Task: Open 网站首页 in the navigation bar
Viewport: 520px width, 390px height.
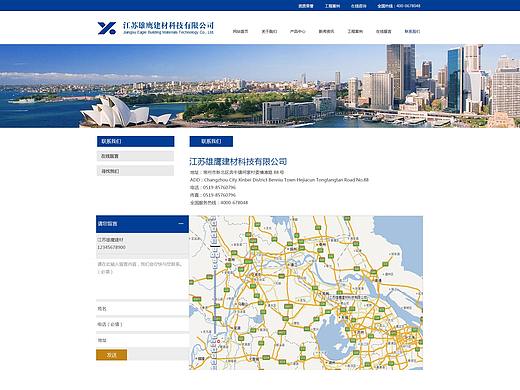Action: (x=240, y=31)
